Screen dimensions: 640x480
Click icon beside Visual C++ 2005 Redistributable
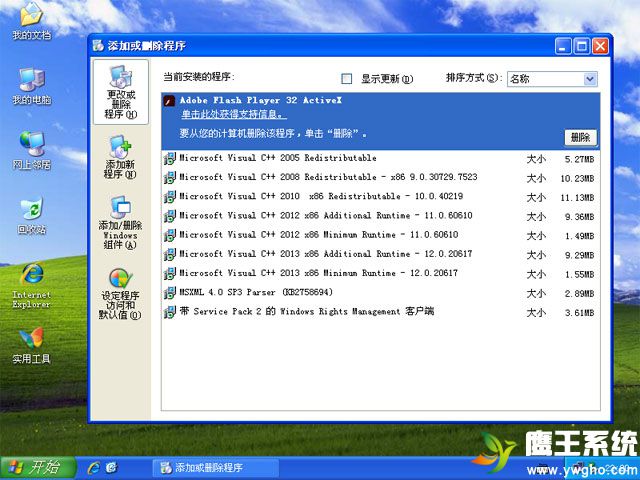click(169, 158)
